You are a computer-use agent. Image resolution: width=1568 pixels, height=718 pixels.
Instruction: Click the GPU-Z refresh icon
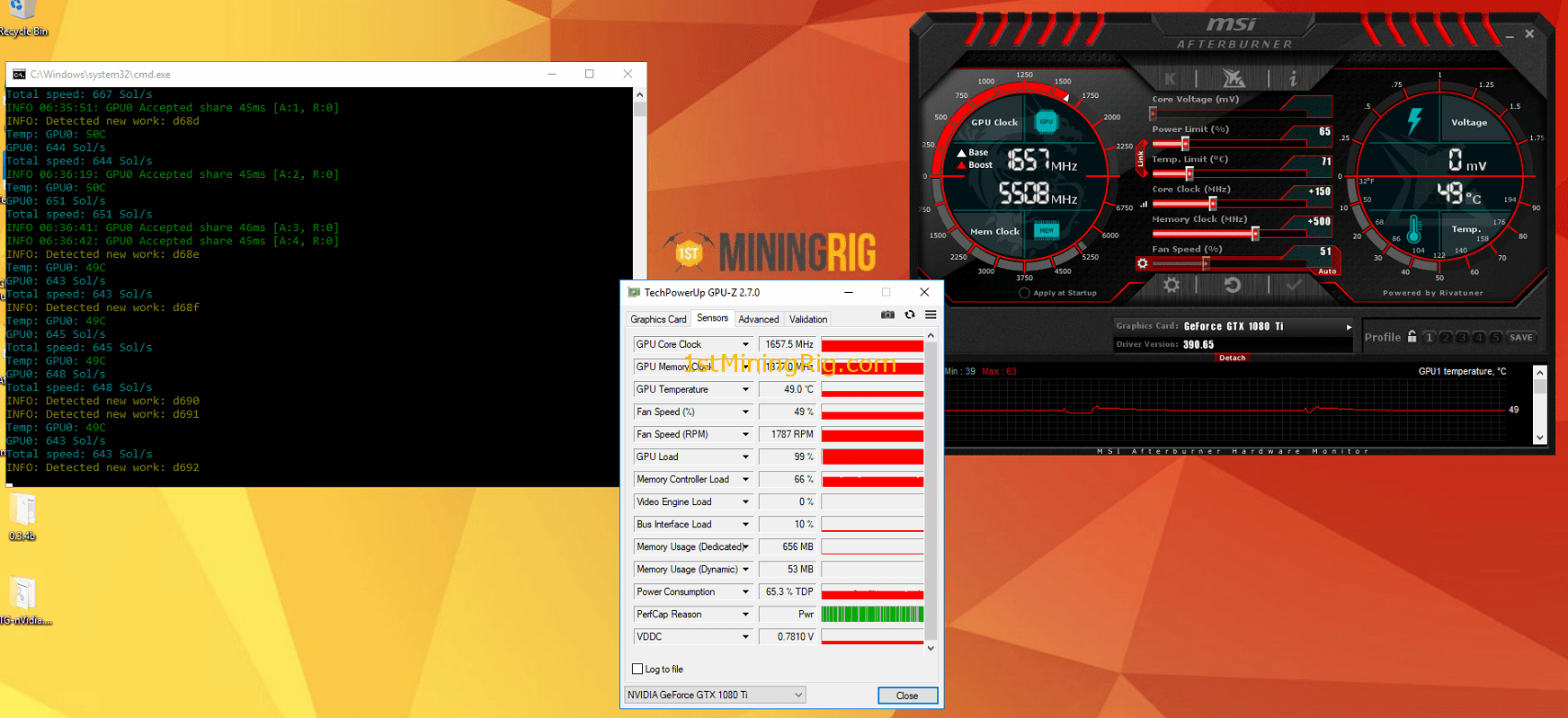(x=910, y=315)
